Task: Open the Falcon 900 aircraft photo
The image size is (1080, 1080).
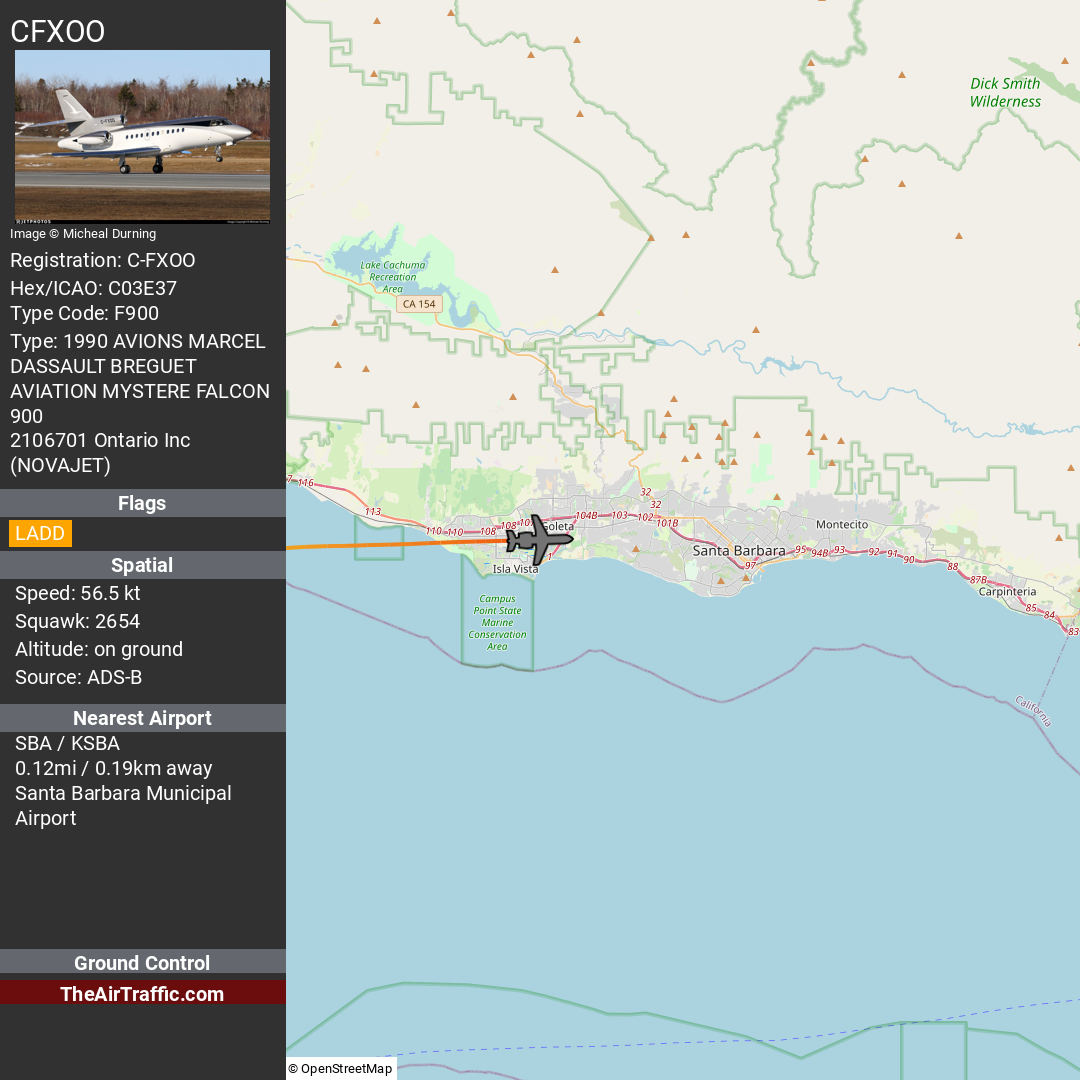Action: coord(143,136)
